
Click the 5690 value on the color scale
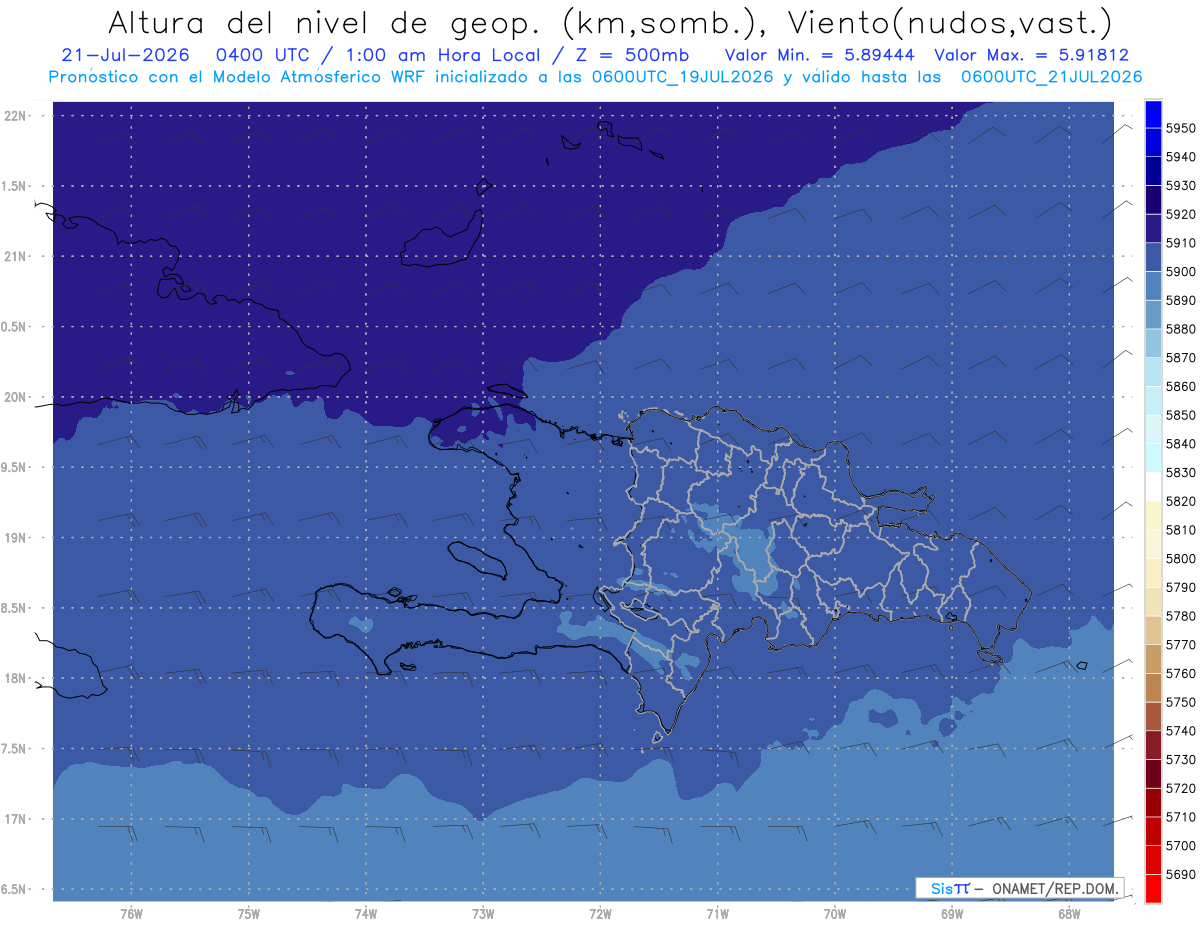pos(1180,874)
